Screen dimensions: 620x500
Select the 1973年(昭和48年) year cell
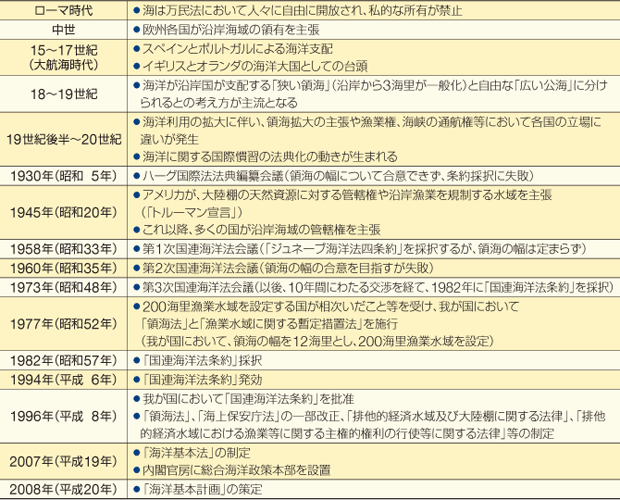click(65, 288)
